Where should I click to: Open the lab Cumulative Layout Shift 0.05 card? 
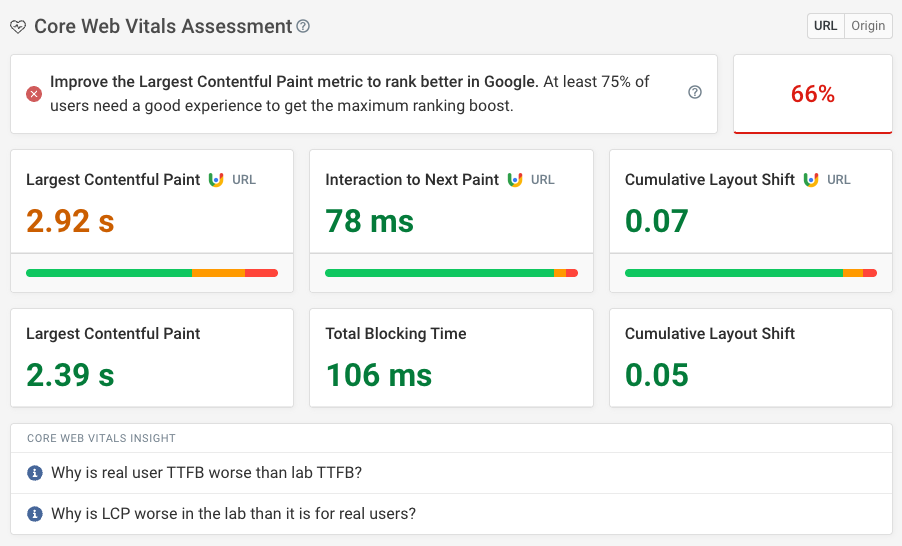pos(750,358)
